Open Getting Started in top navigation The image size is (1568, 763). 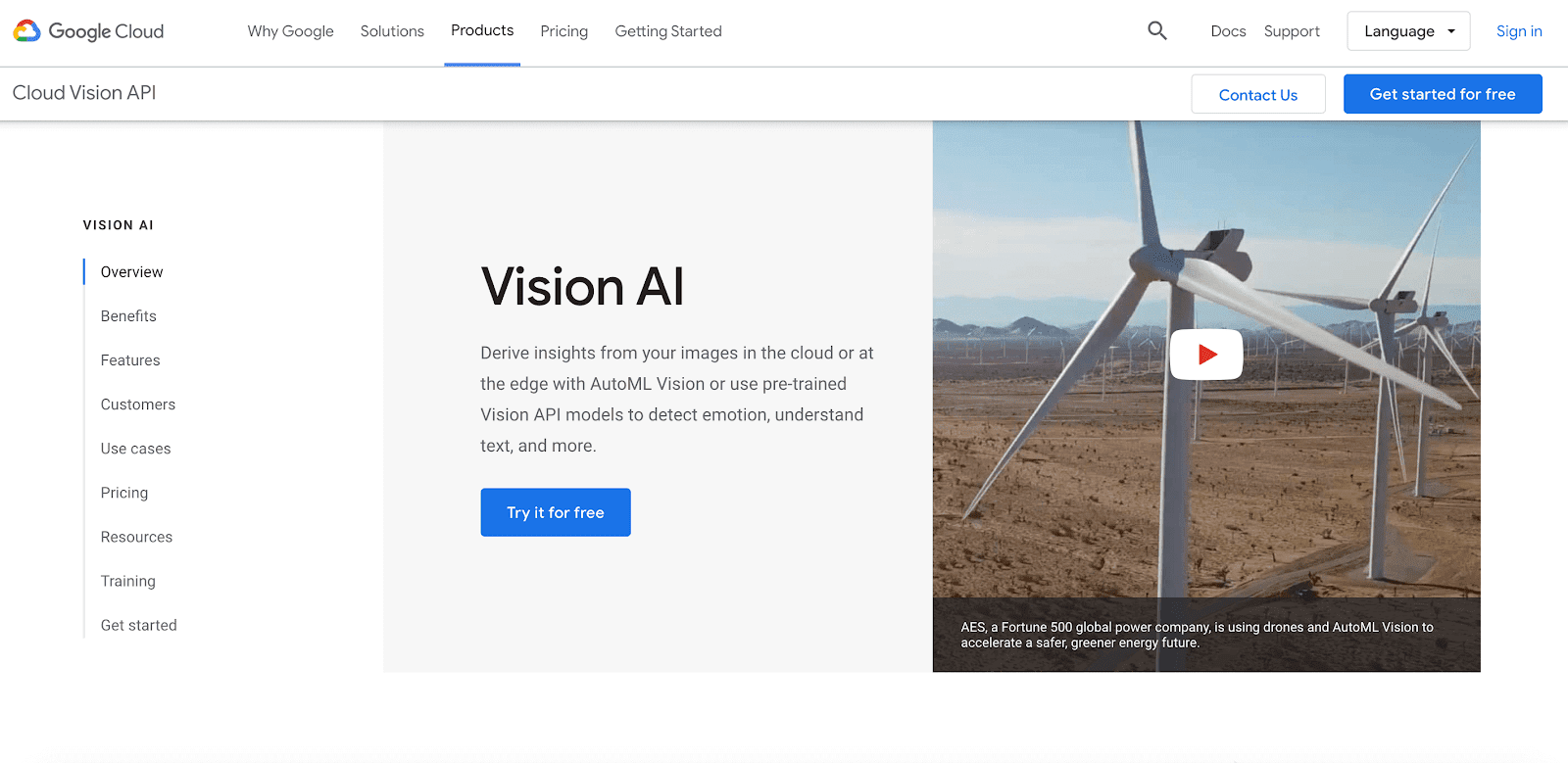click(668, 31)
